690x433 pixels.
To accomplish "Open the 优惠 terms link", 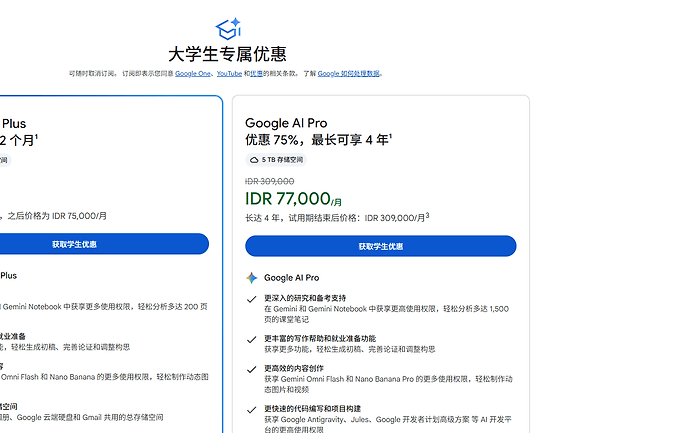I will (257, 73).
